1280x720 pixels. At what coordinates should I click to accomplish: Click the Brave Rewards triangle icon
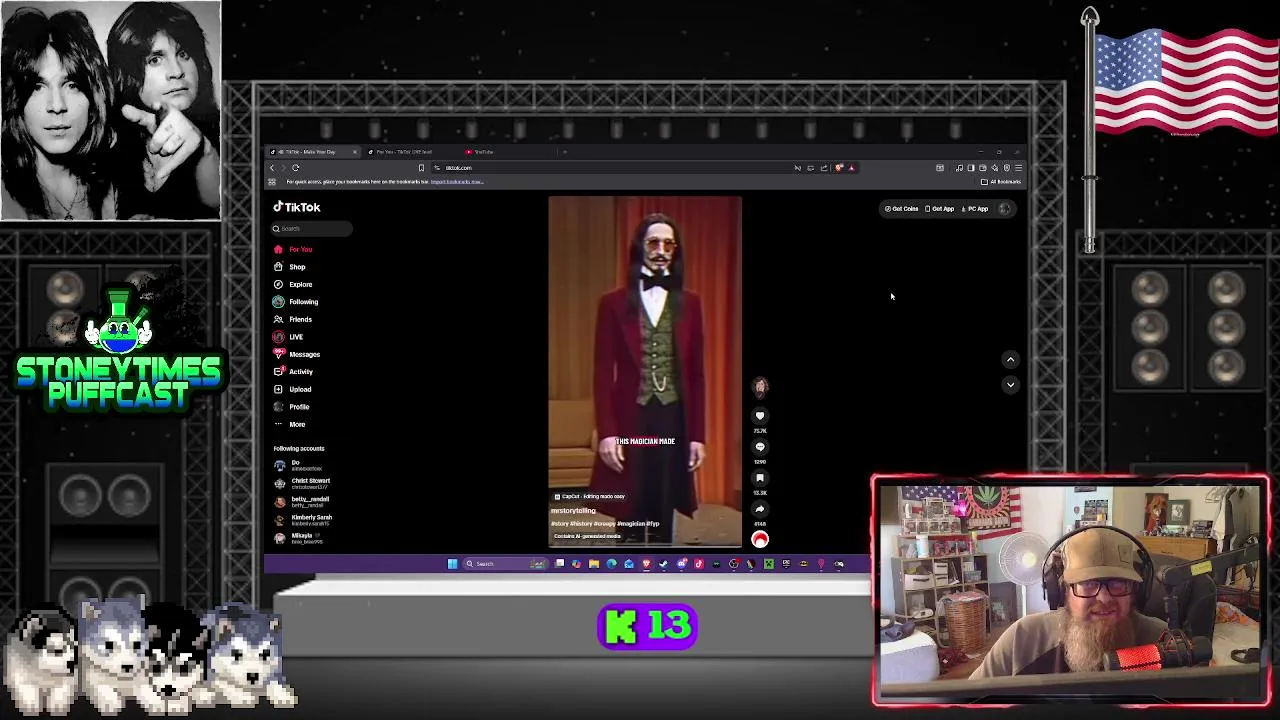(x=851, y=168)
